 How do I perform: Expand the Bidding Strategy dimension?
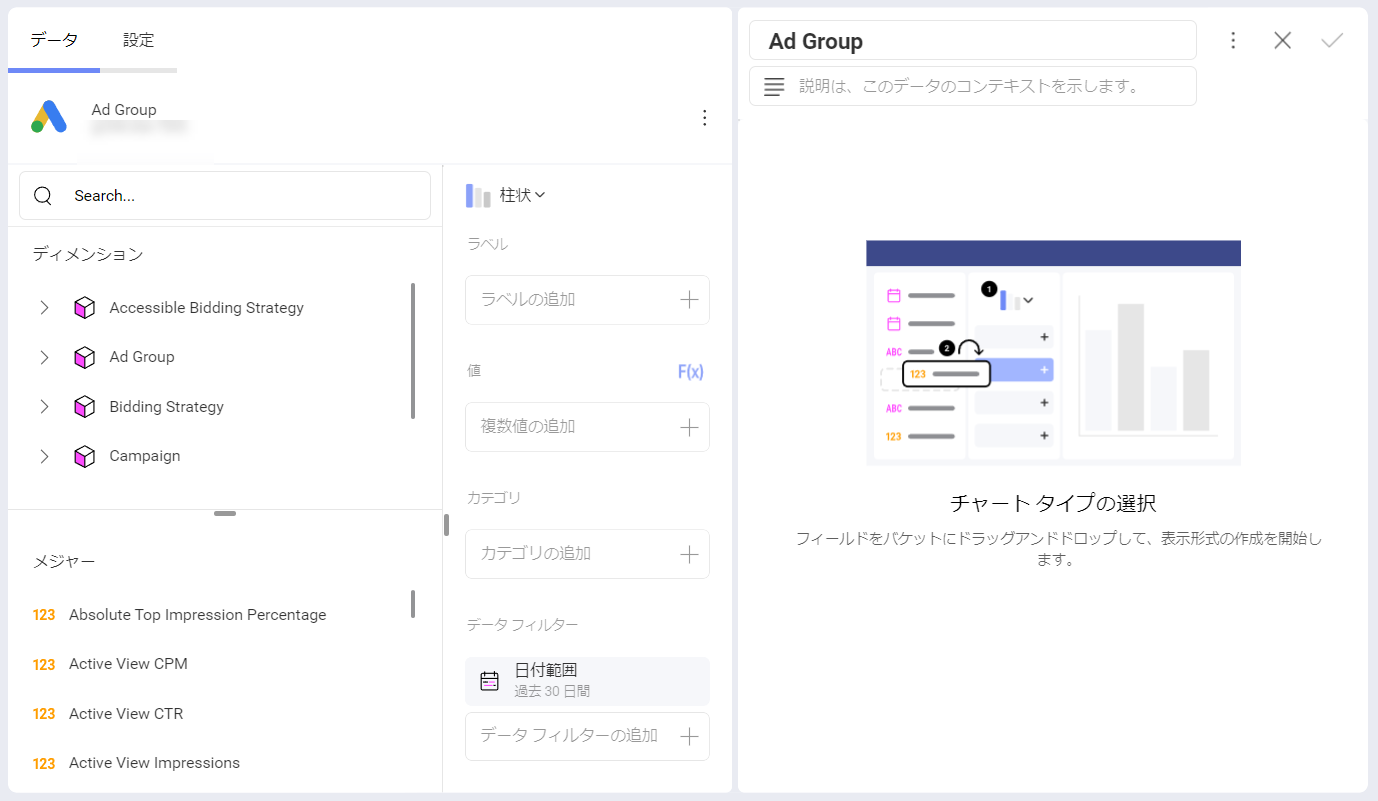44,407
